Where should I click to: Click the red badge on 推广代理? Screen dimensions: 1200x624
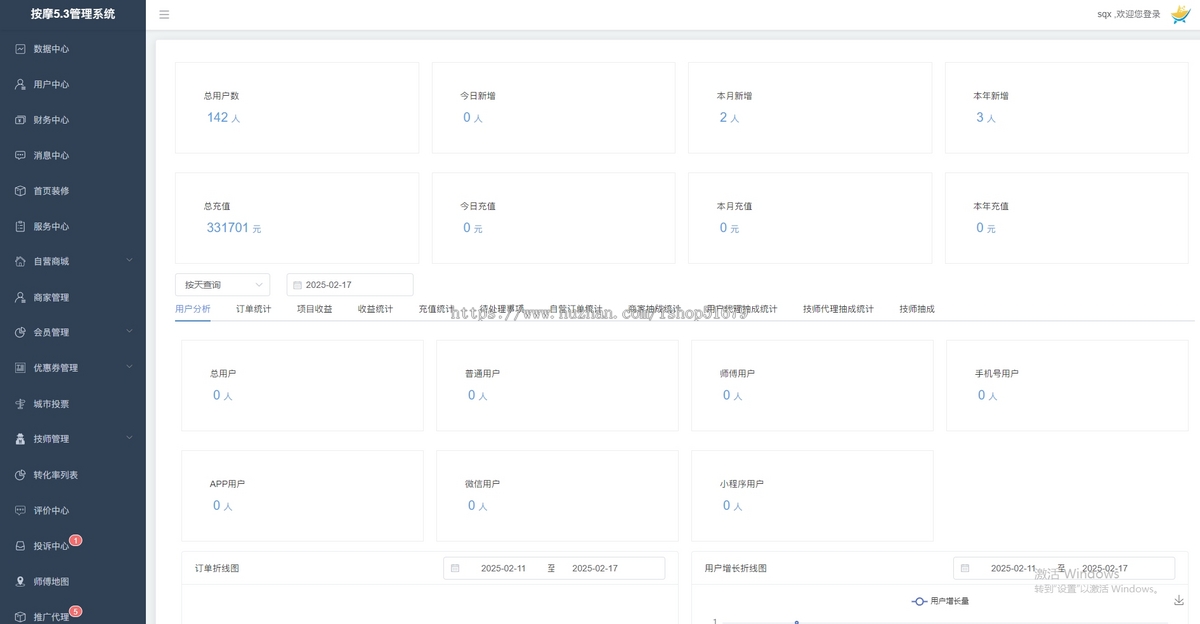[x=76, y=611]
